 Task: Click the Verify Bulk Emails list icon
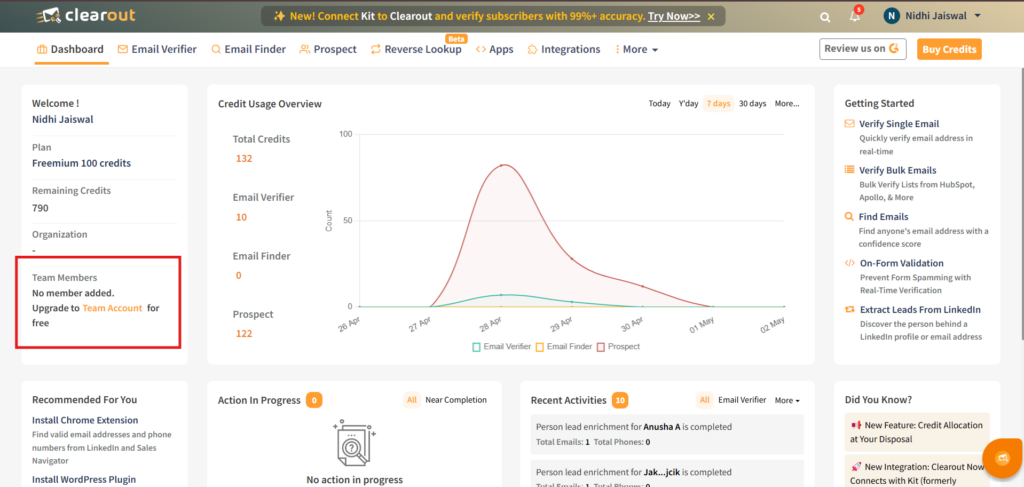(x=849, y=170)
